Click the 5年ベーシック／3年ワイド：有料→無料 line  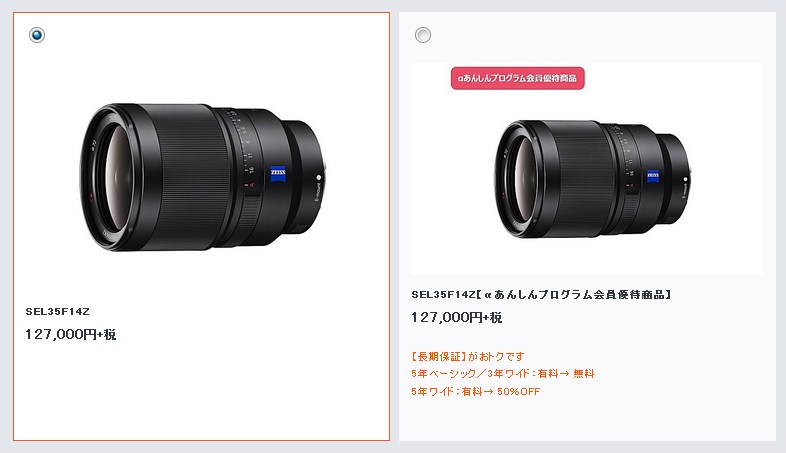[503, 373]
